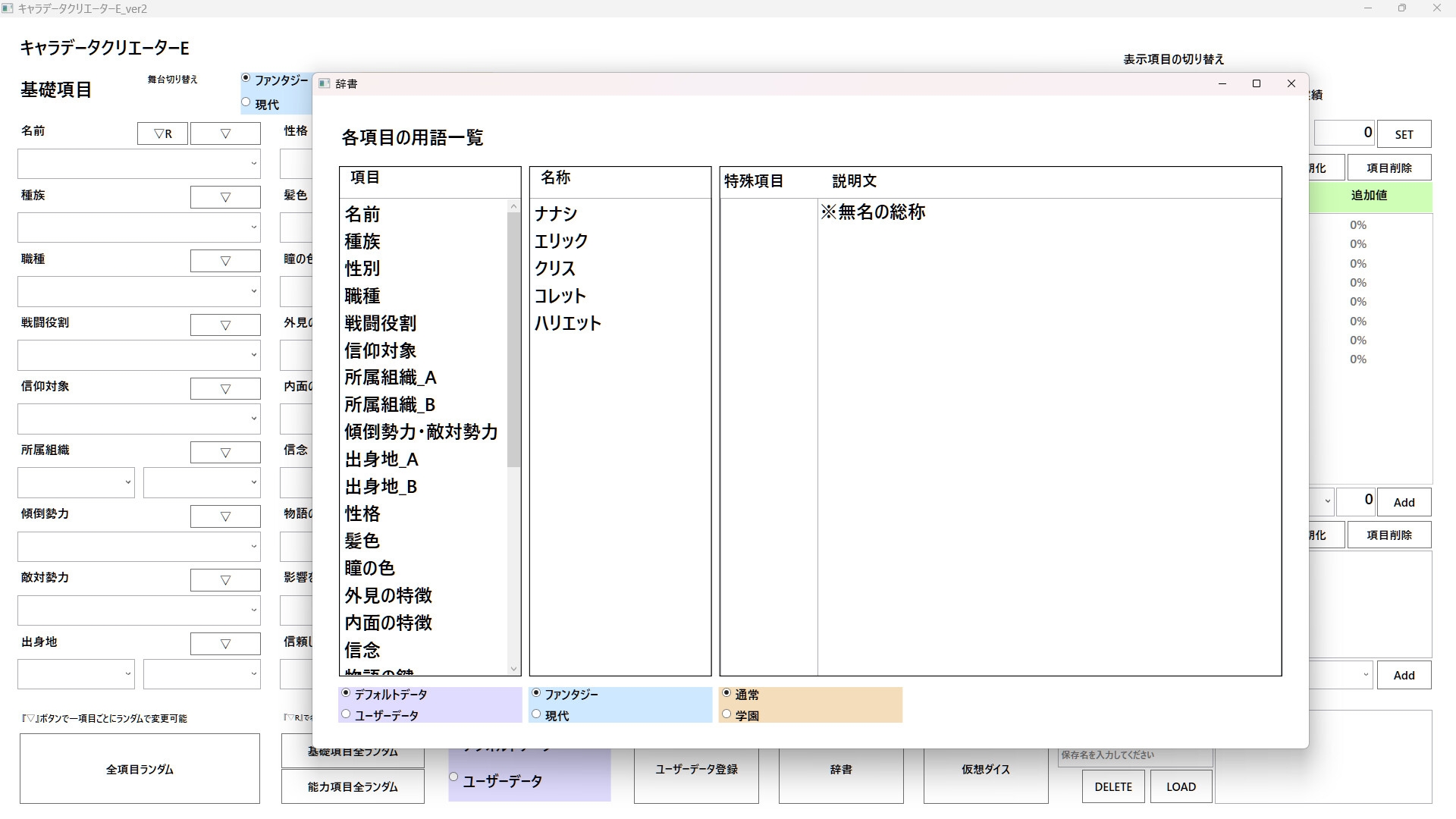
Task: Select ユーザーデータ radio in dictionary window
Action: (347, 714)
